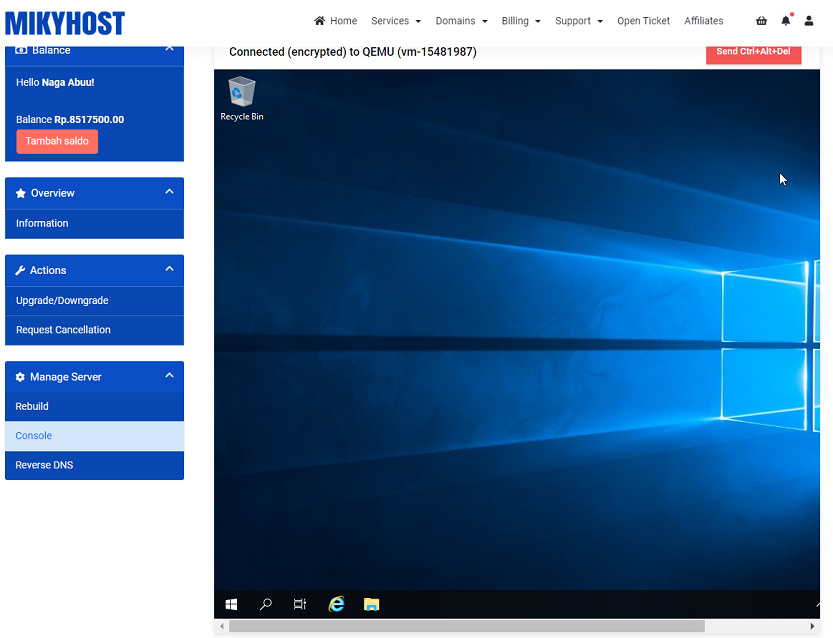833x638 pixels.
Task: Open Reverse DNS settings
Action: pyautogui.click(x=95, y=465)
